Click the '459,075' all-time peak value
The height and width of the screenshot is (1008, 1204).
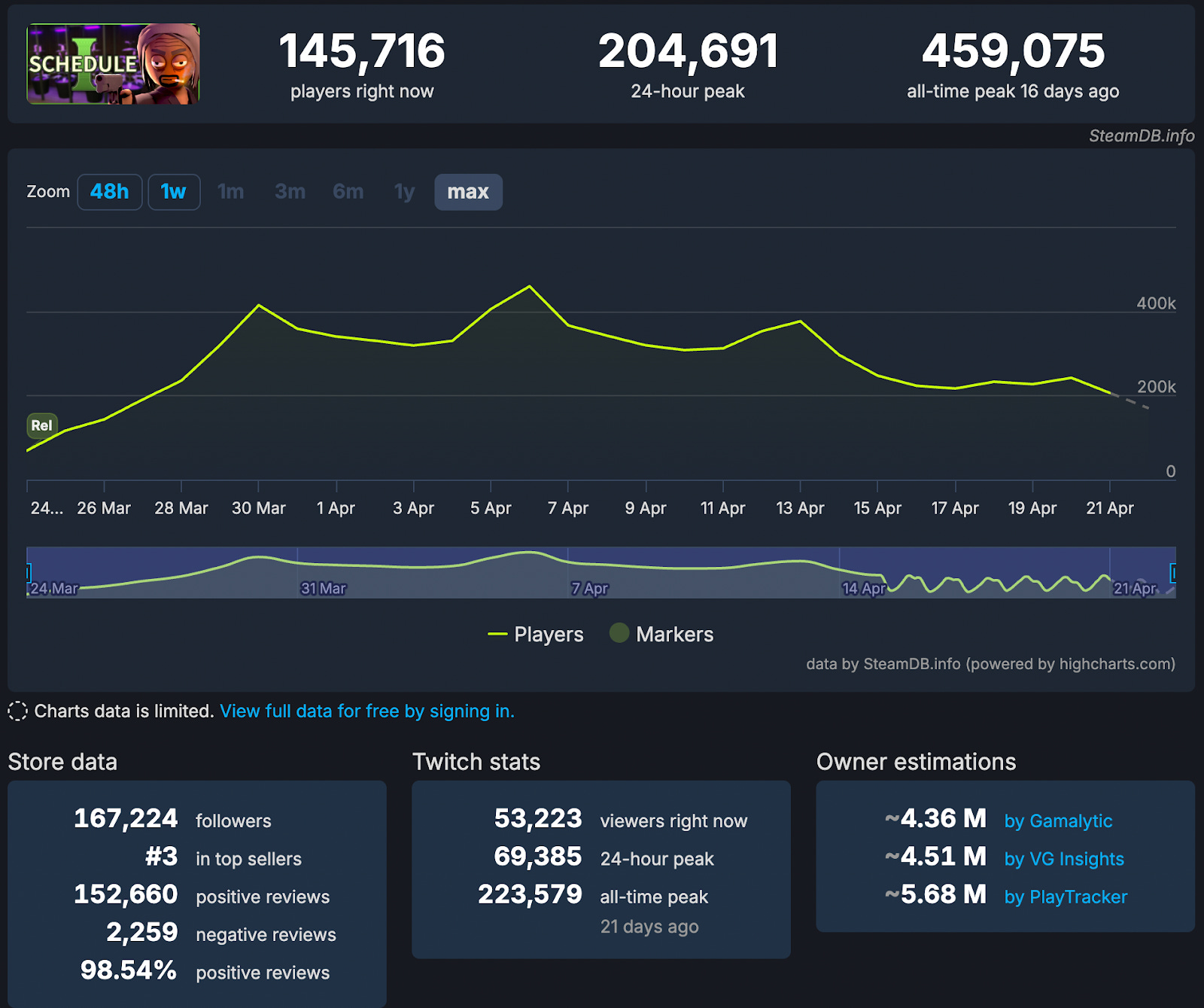tap(1014, 51)
